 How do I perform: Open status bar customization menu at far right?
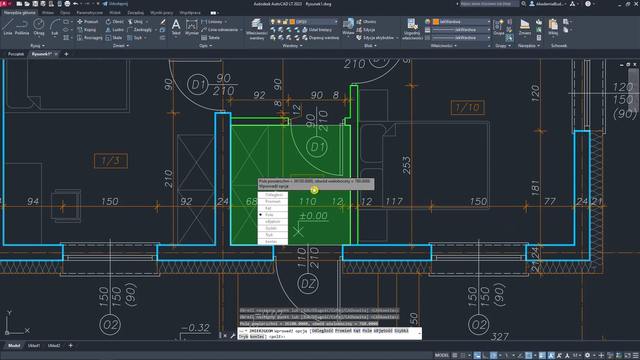click(635, 356)
